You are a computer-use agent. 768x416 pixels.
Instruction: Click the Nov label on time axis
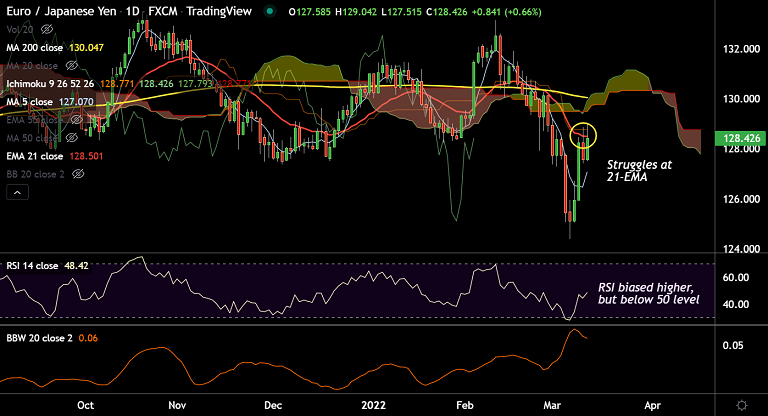click(x=177, y=405)
